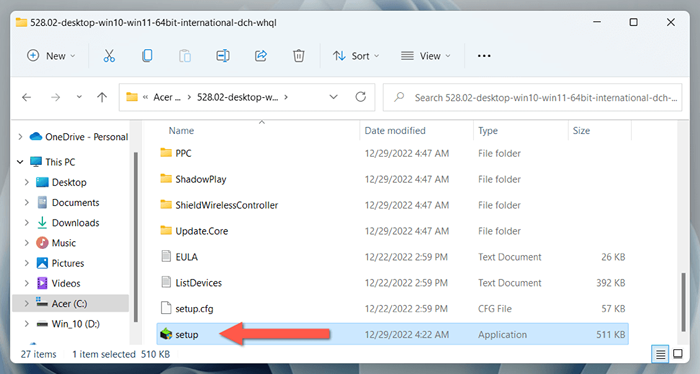Click the Rename icon in toolbar
Screen dimensions: 700x374
click(x=223, y=56)
